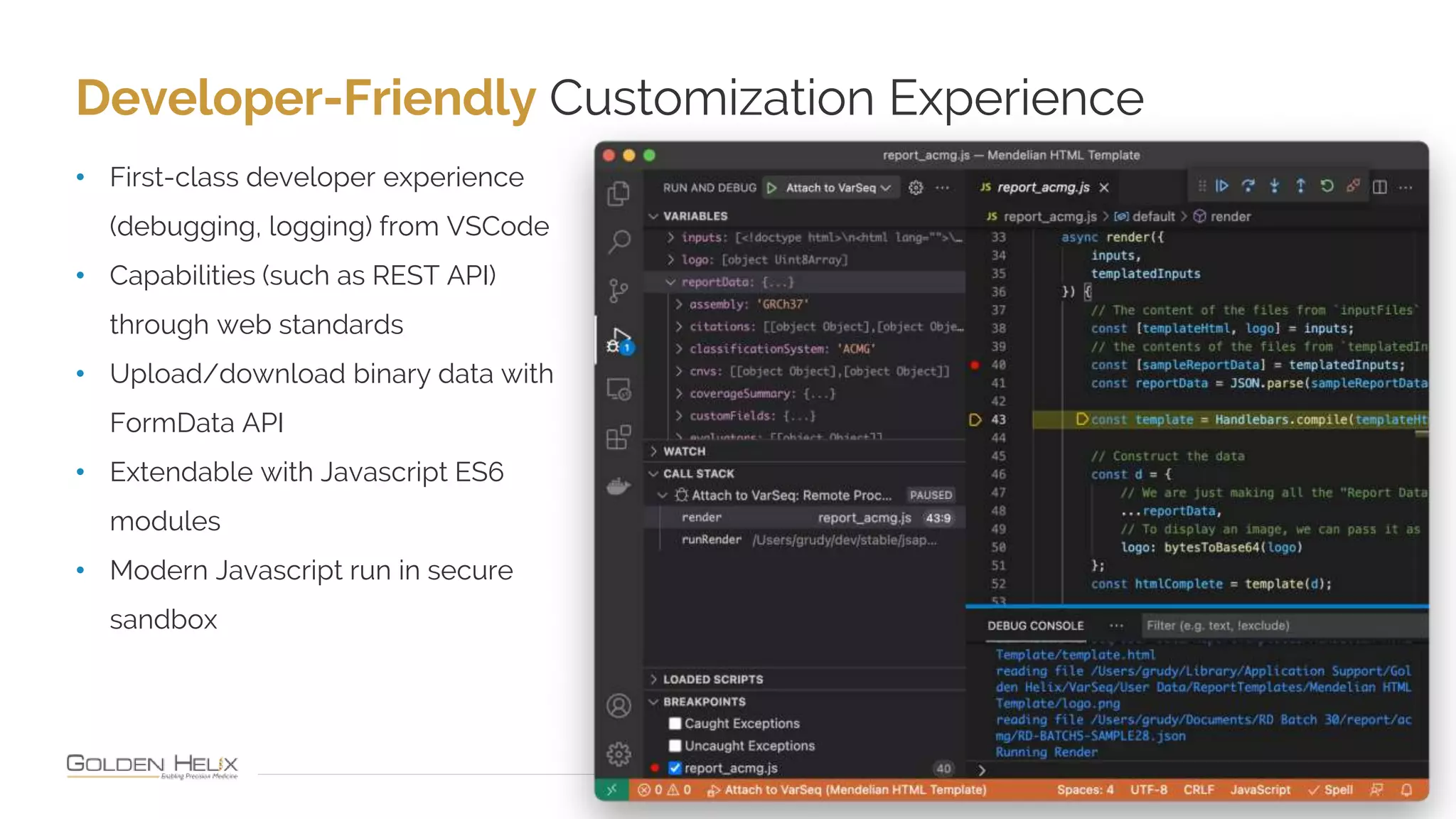Collapse the BREAKPOINTS section
This screenshot has width=1456, height=819.
click(x=653, y=702)
